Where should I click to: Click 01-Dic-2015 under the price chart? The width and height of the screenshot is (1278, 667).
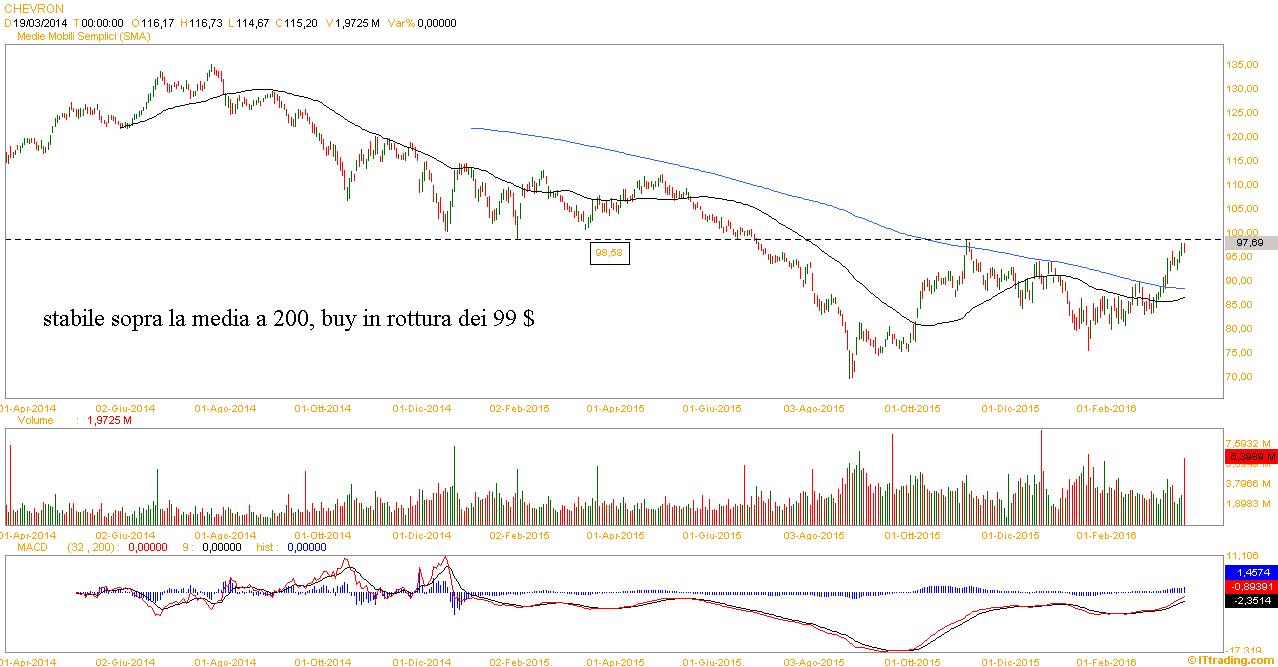tap(1010, 409)
